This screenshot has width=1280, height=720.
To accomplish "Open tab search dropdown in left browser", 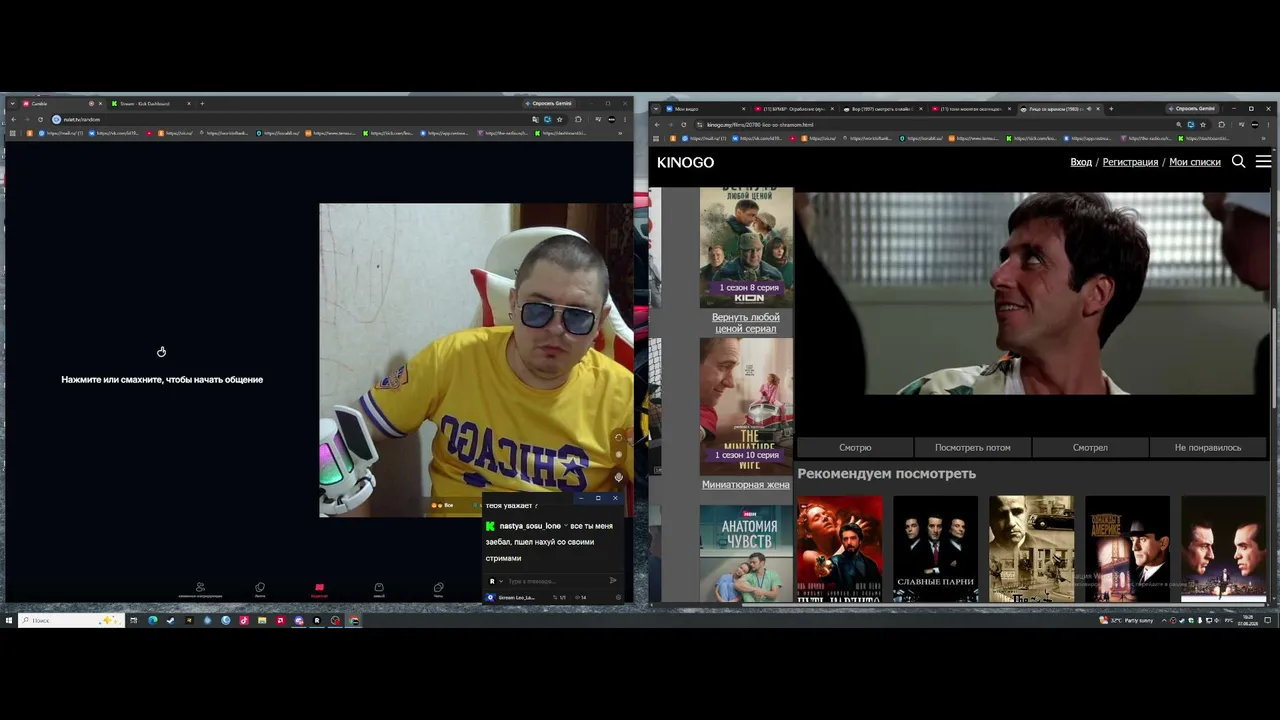I will pos(14,104).
